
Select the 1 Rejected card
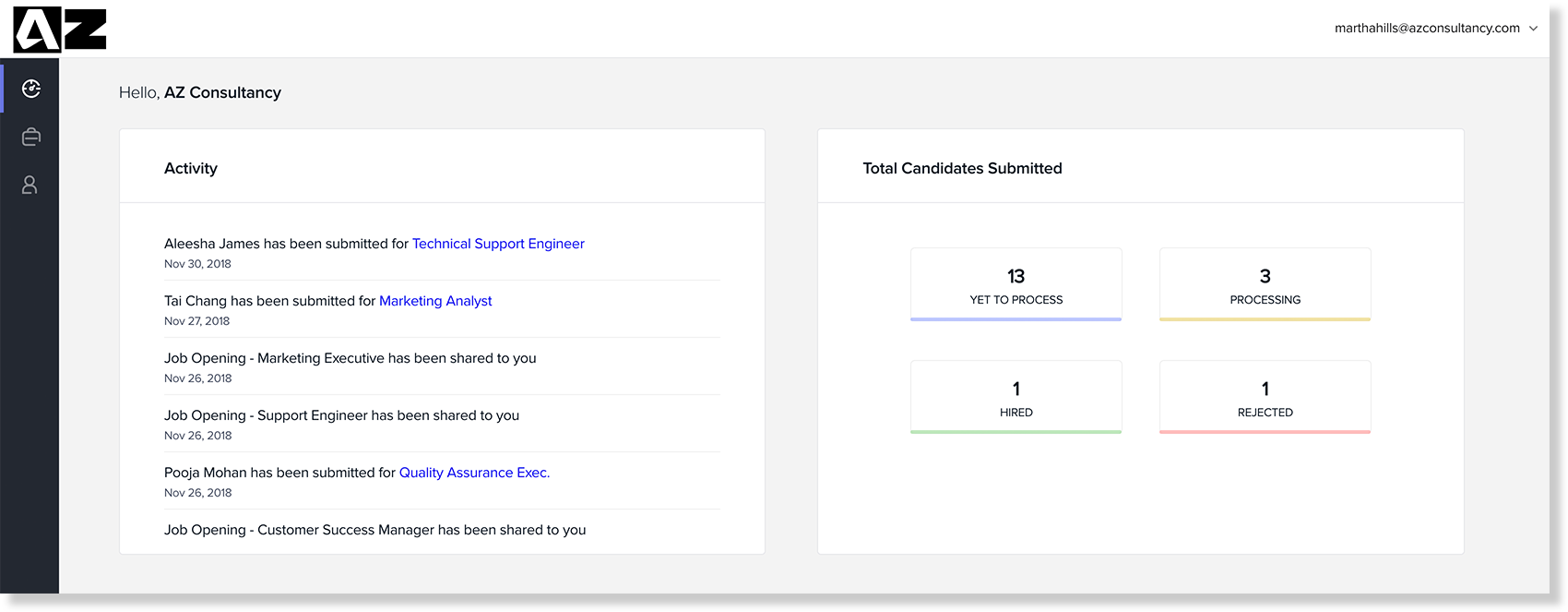pyautogui.click(x=1265, y=397)
